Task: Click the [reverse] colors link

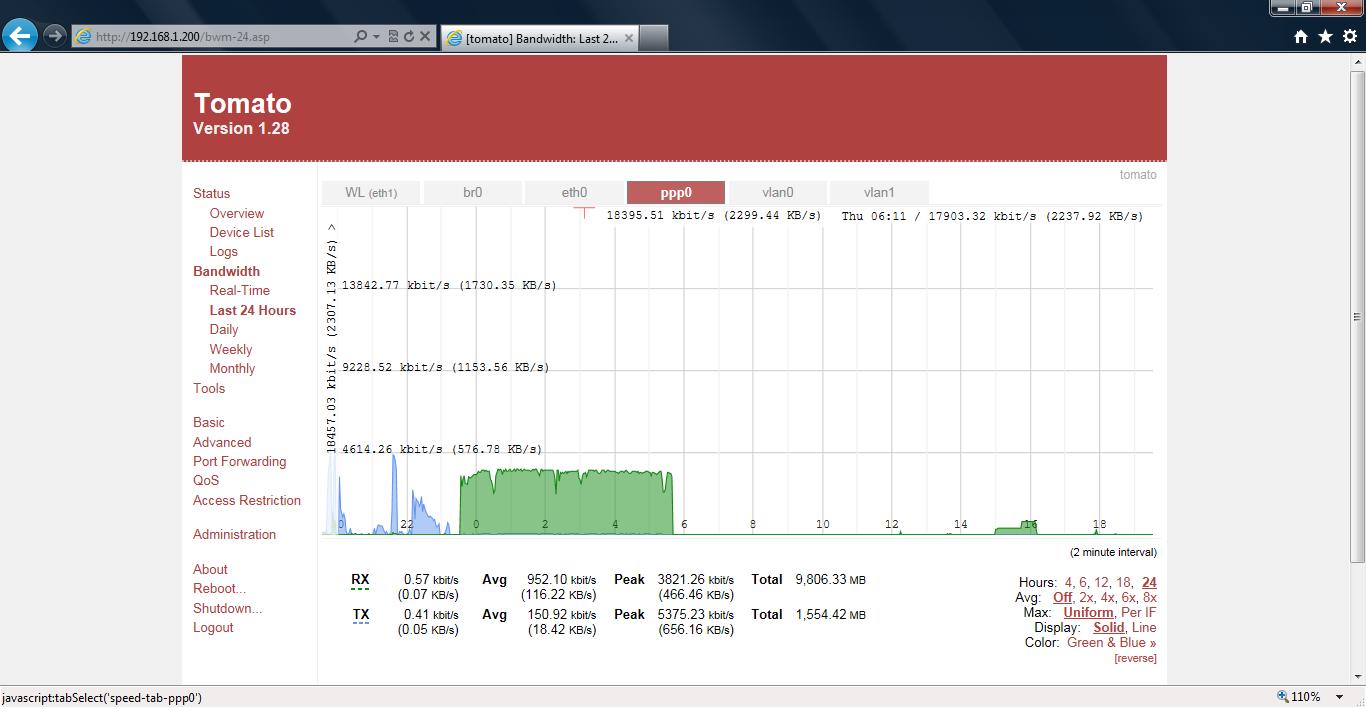Action: pyautogui.click(x=1135, y=658)
